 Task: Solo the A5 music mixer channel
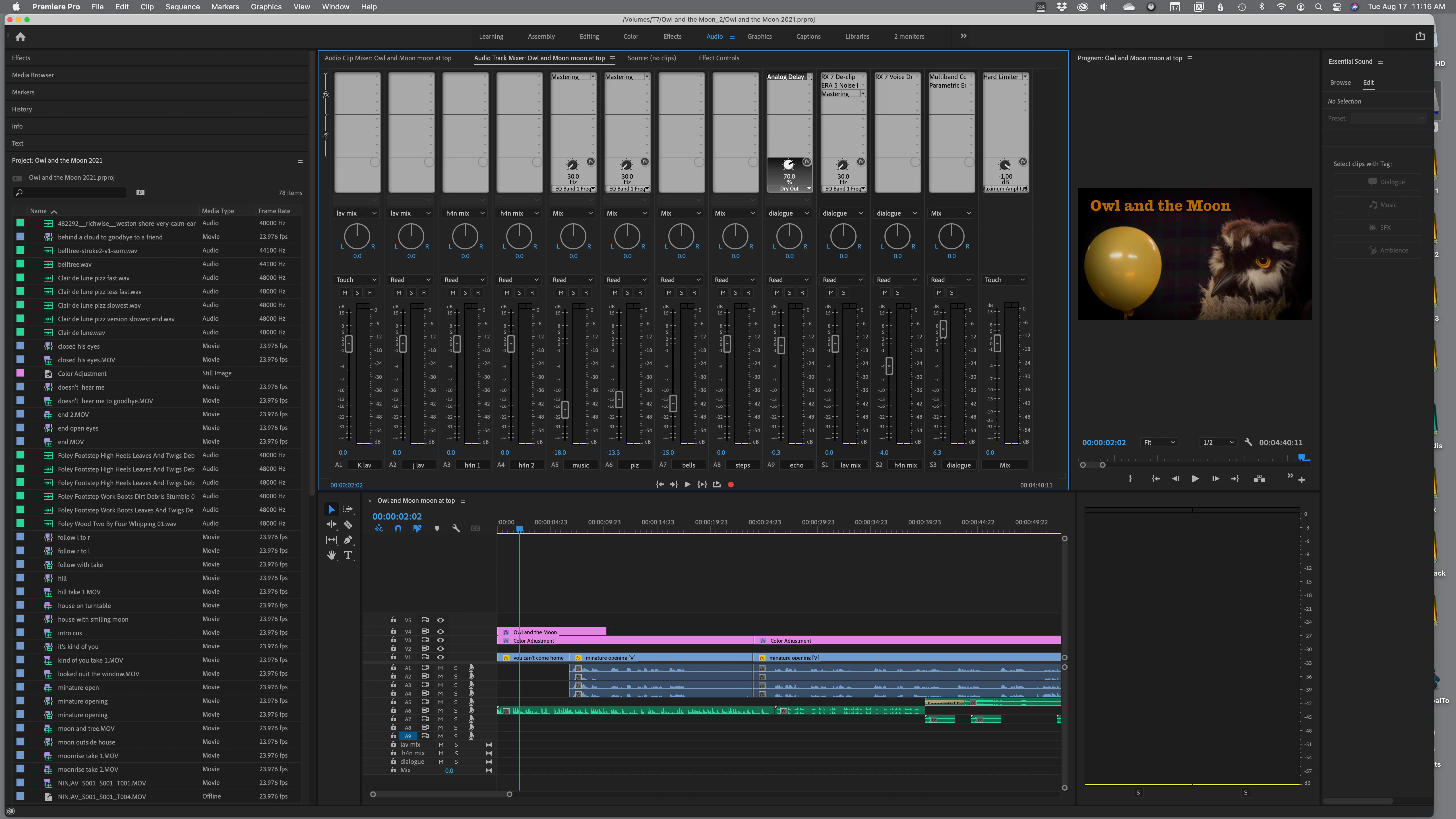(573, 292)
